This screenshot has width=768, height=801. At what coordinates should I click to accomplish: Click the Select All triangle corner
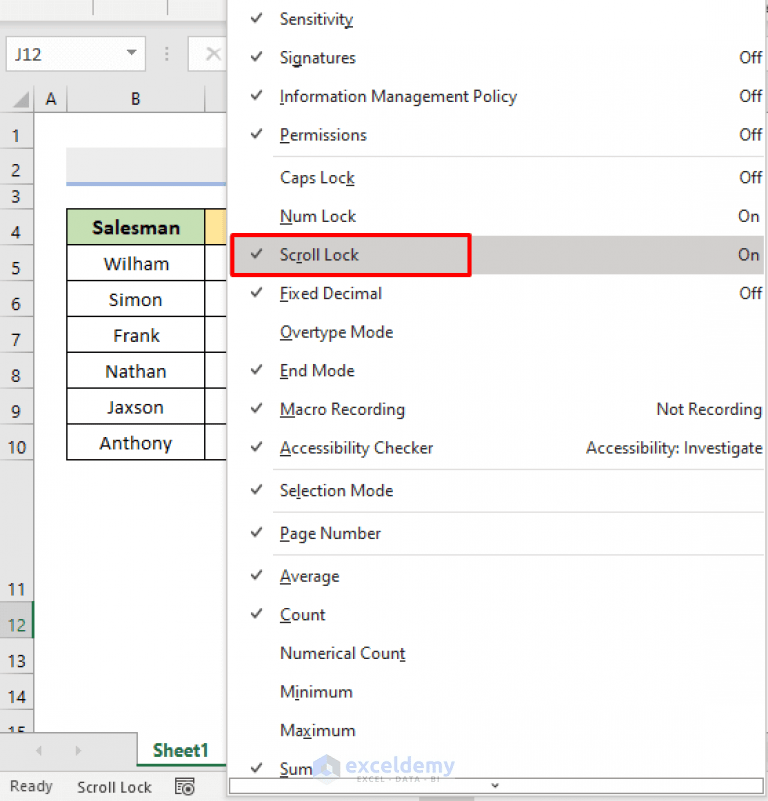pos(20,99)
